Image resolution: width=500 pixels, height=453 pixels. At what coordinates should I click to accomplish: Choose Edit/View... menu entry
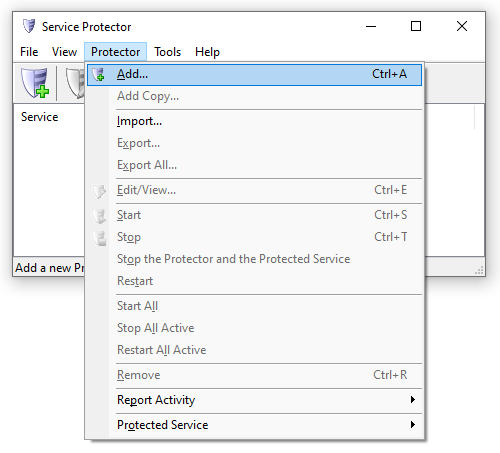point(254,190)
